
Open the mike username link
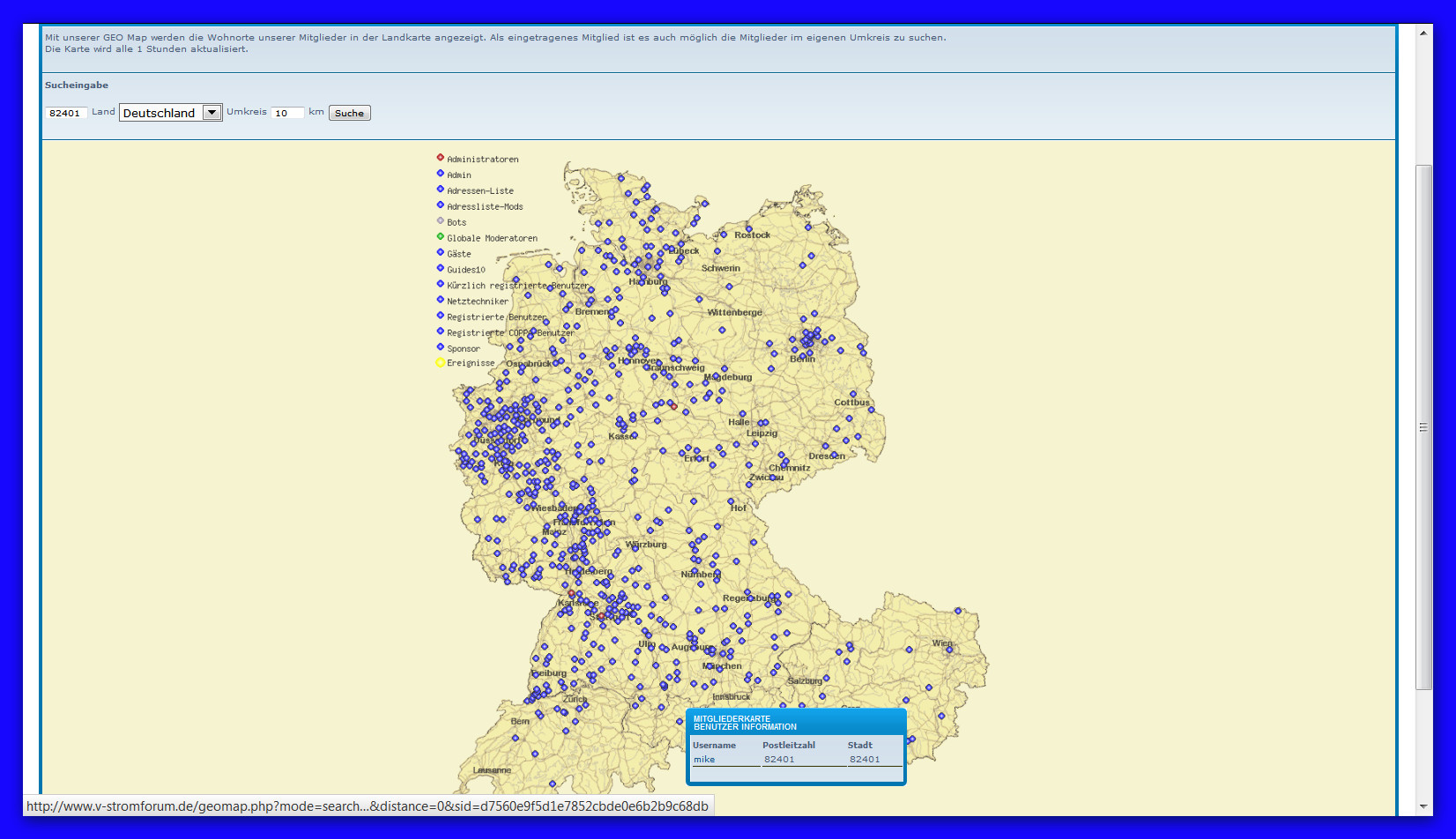click(704, 760)
